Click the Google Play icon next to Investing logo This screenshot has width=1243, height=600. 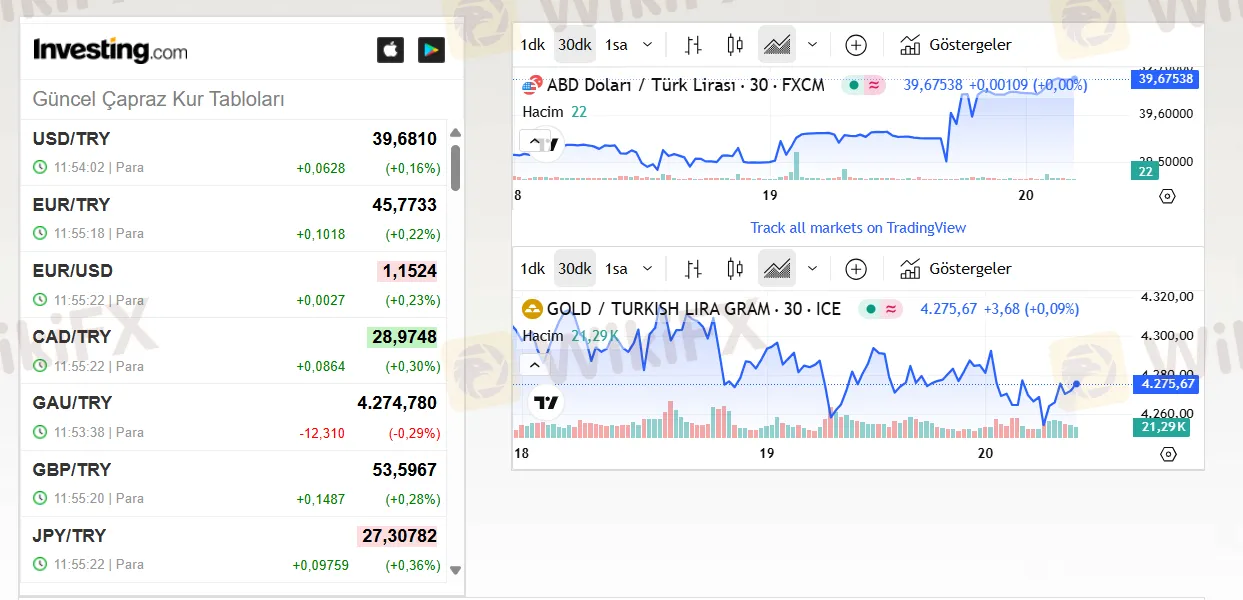point(431,48)
